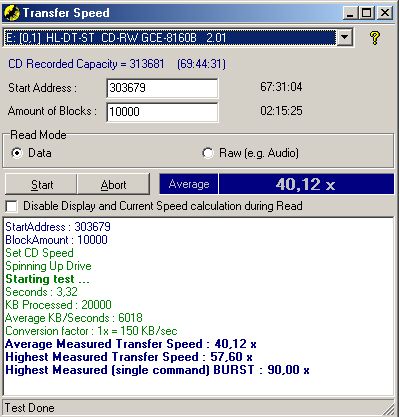The height and width of the screenshot is (417, 399).
Task: Select the Raw (e.g. Audio) radio button
Action: point(207,153)
